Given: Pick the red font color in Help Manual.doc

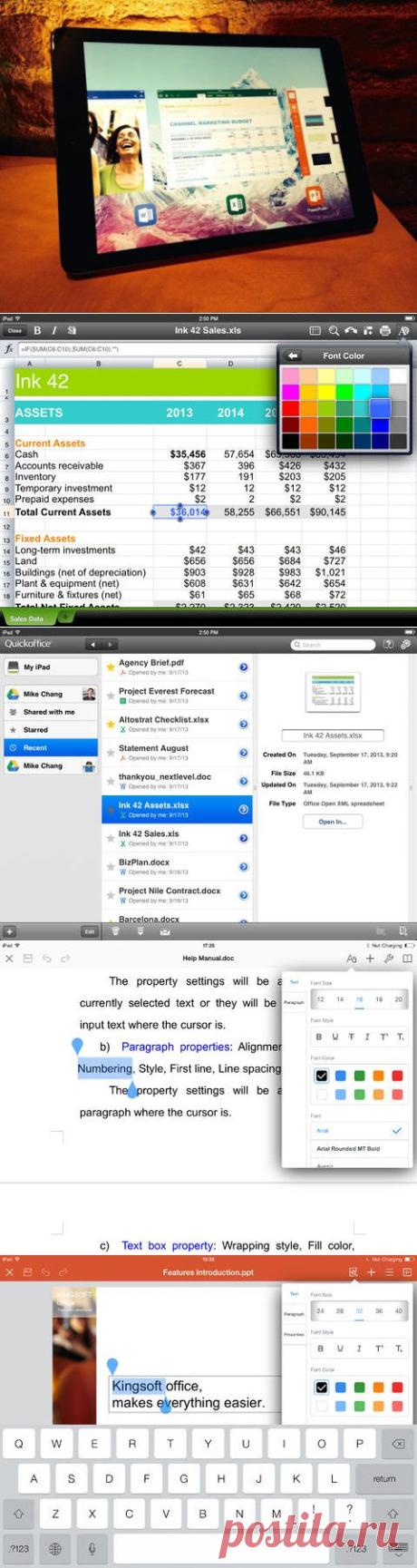Looking at the screenshot, I should click(397, 1076).
